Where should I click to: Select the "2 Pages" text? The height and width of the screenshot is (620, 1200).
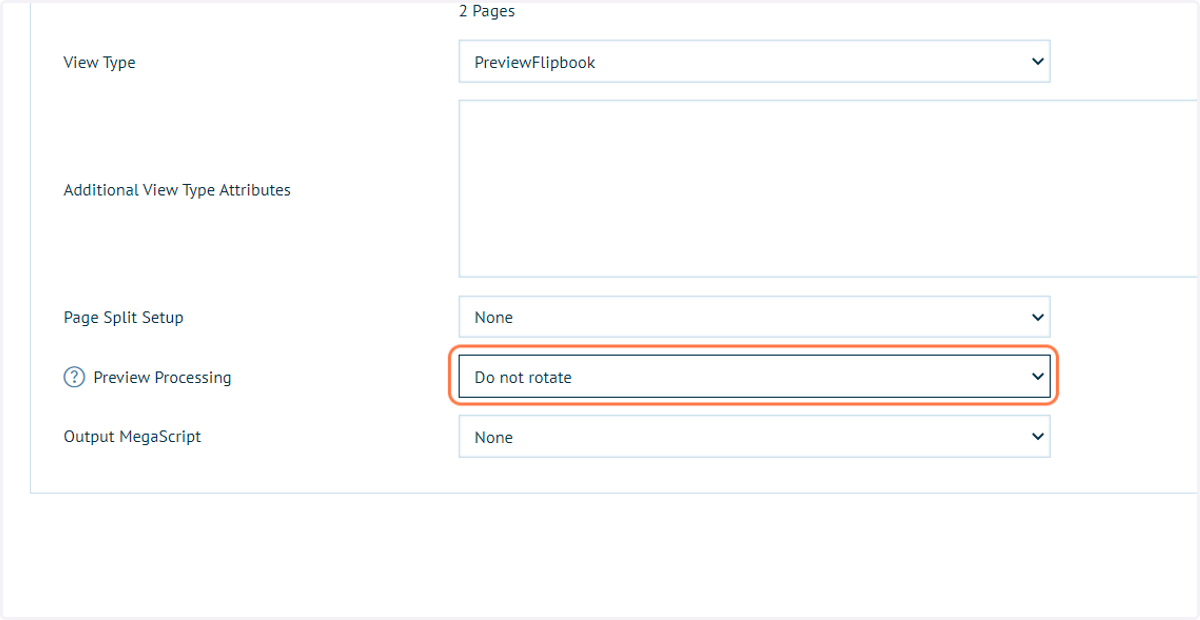point(487,12)
